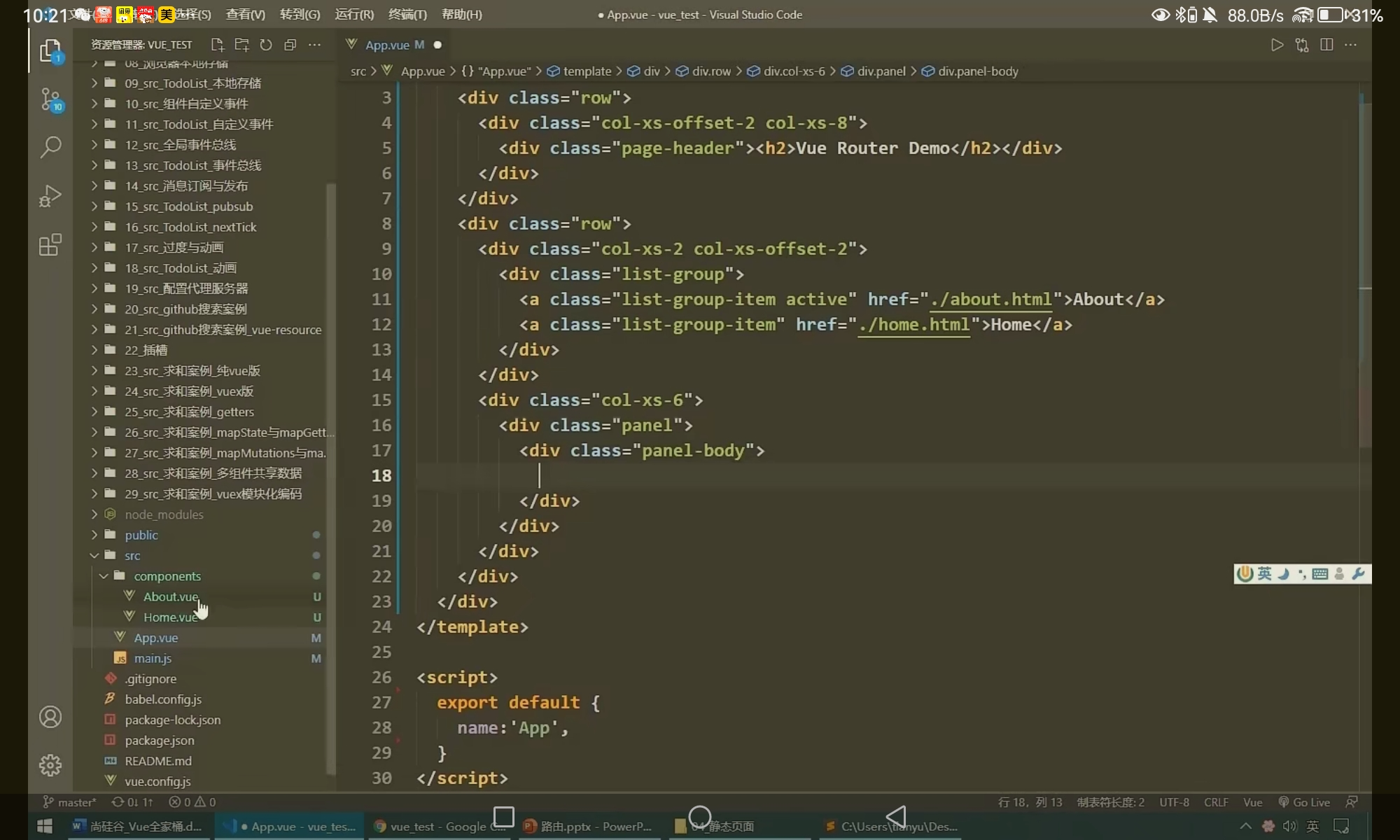Viewport: 1400px width, 840px height.
Task: Open About.vue in the file tree
Action: click(171, 597)
